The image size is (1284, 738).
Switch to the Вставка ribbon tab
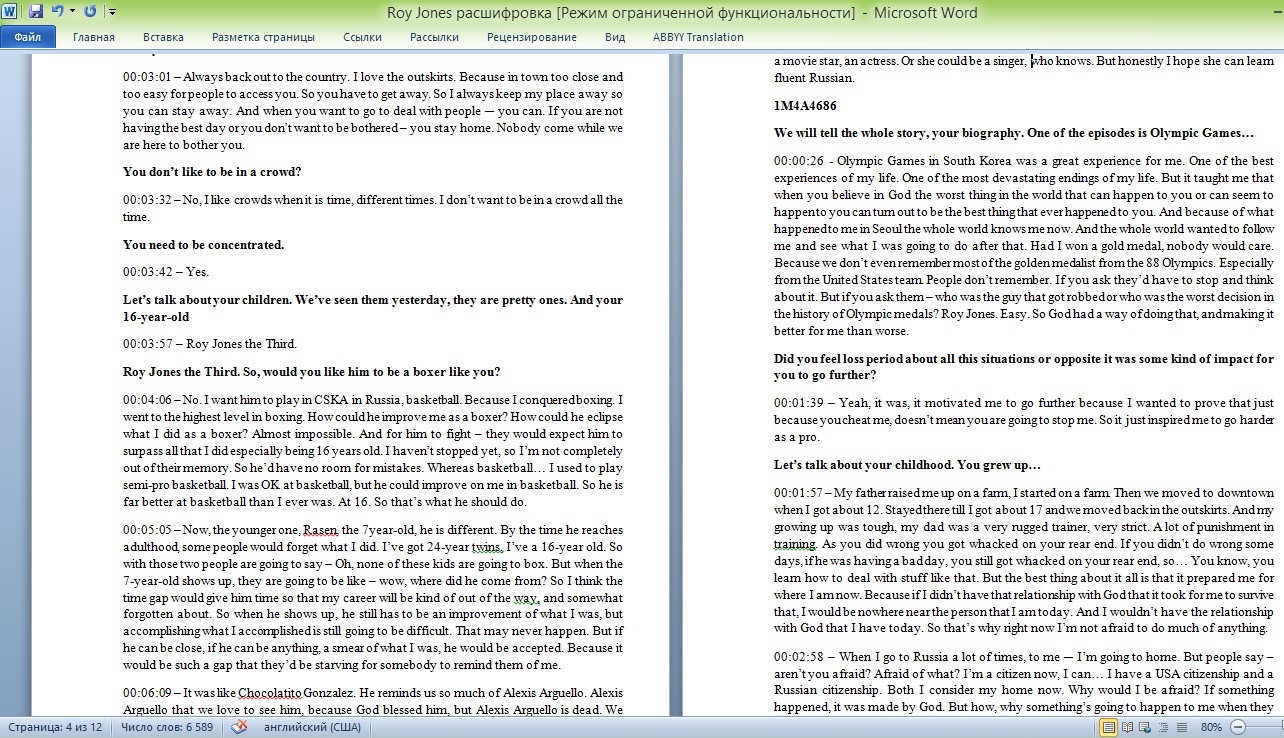[163, 37]
